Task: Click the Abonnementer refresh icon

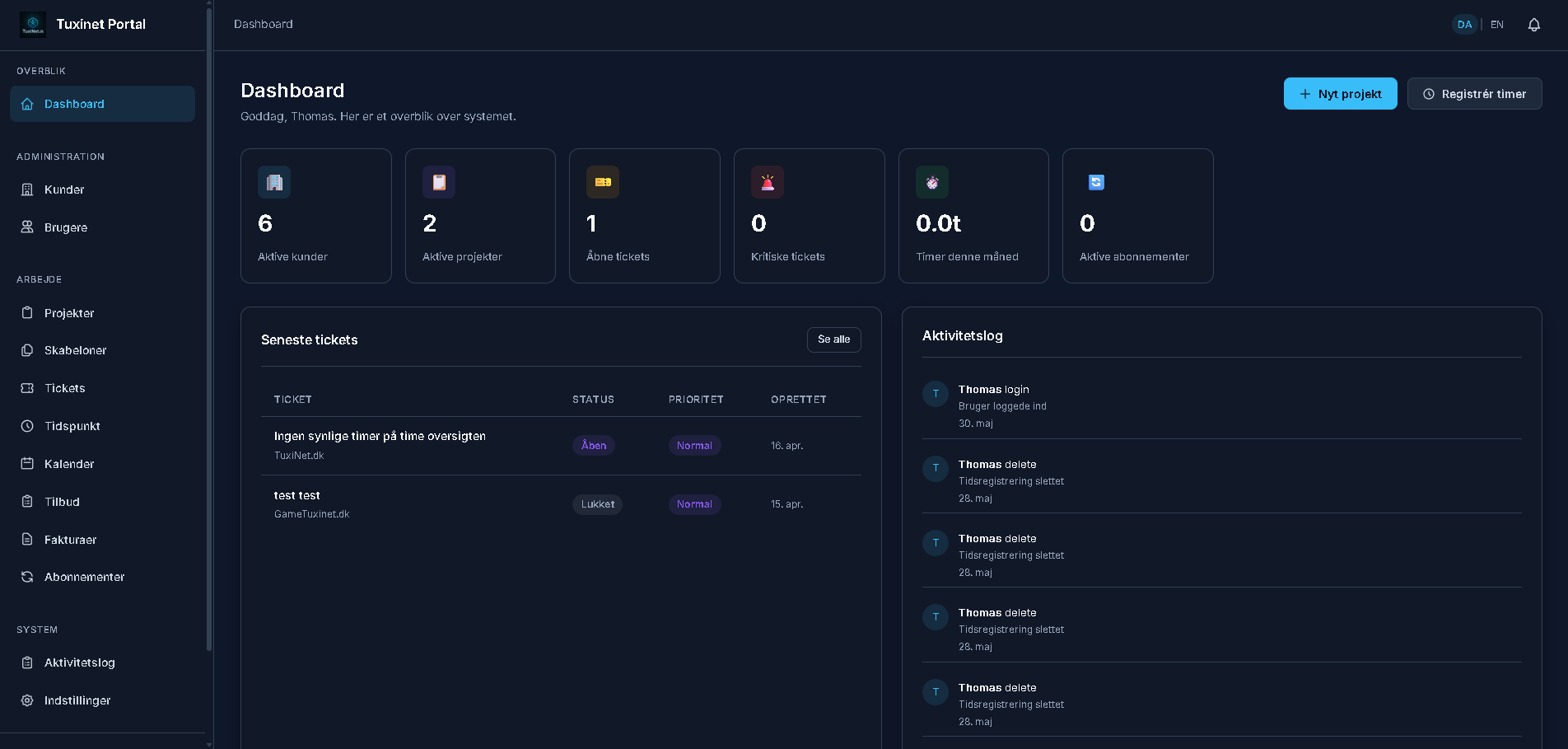Action: point(27,577)
